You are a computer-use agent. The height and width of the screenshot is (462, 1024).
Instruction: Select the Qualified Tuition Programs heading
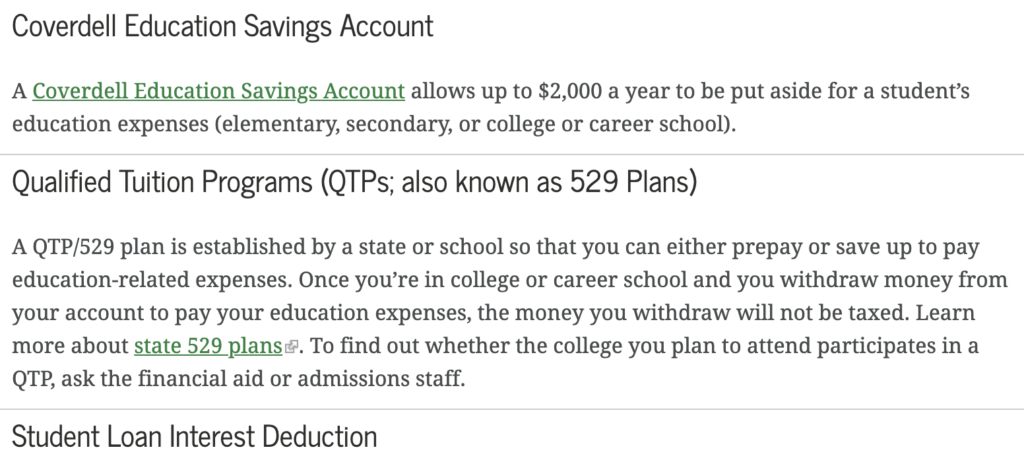[355, 184]
